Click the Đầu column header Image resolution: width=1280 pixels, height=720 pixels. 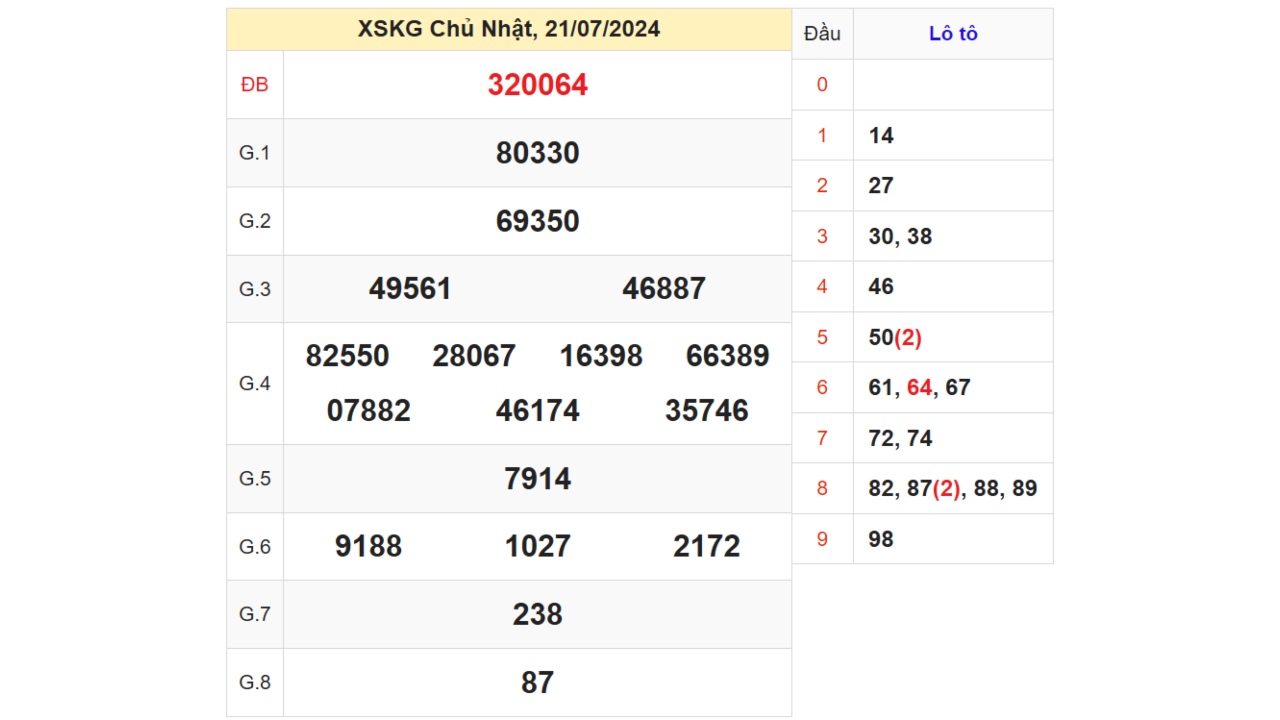click(822, 34)
